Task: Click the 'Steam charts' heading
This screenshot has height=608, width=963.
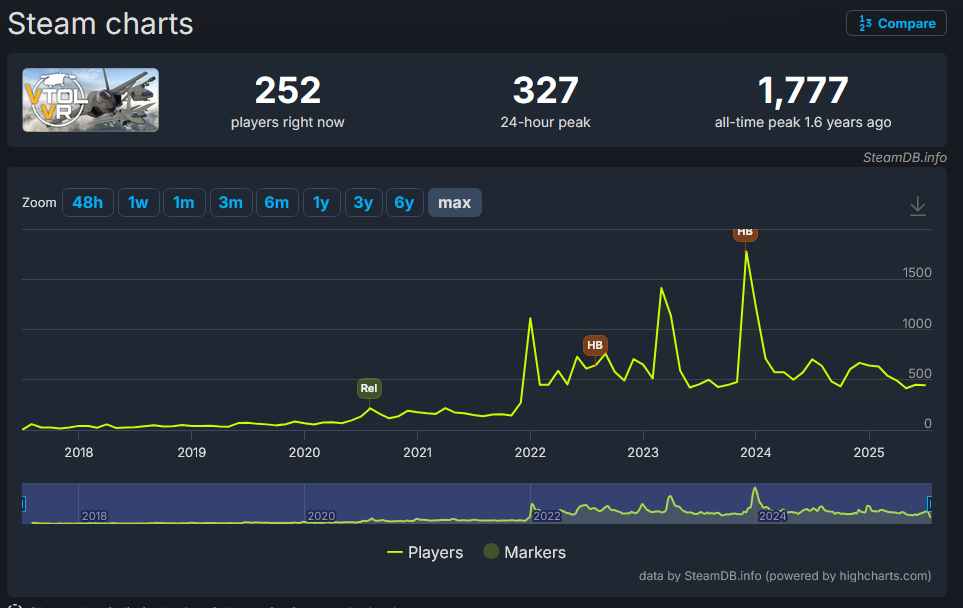Action: click(x=101, y=24)
